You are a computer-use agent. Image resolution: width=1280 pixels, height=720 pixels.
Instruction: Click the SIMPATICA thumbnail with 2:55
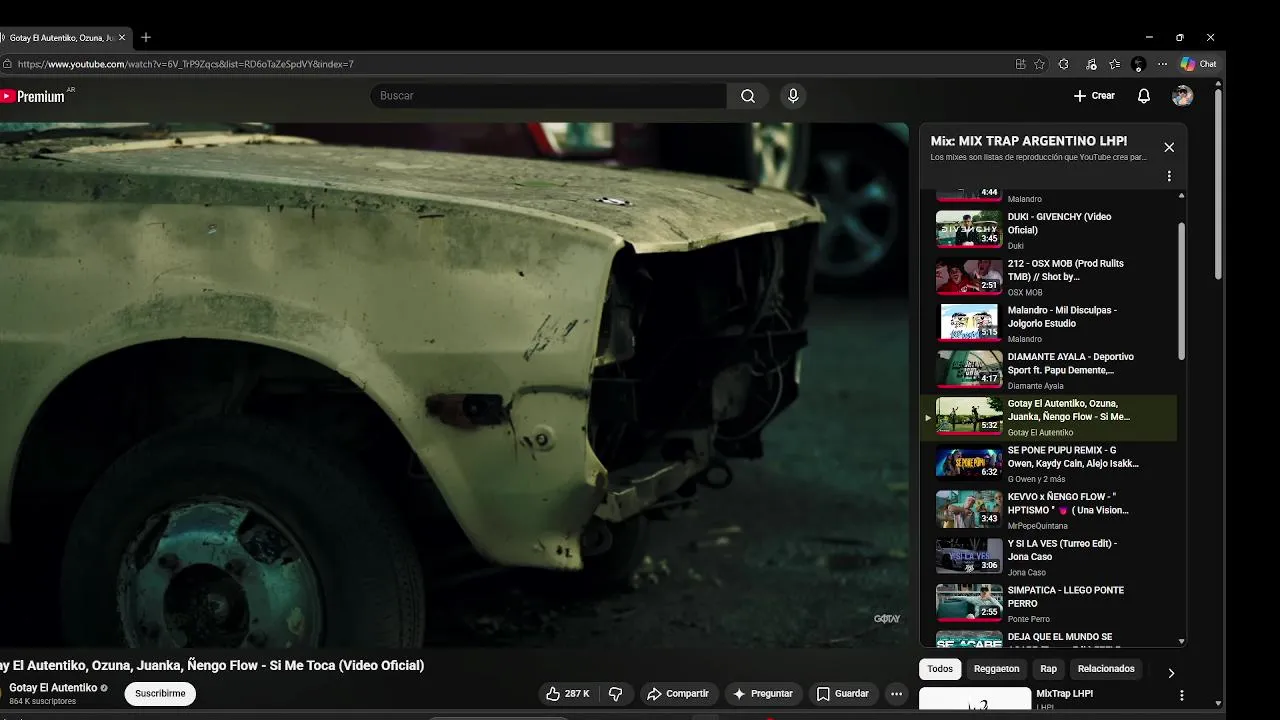(969, 603)
